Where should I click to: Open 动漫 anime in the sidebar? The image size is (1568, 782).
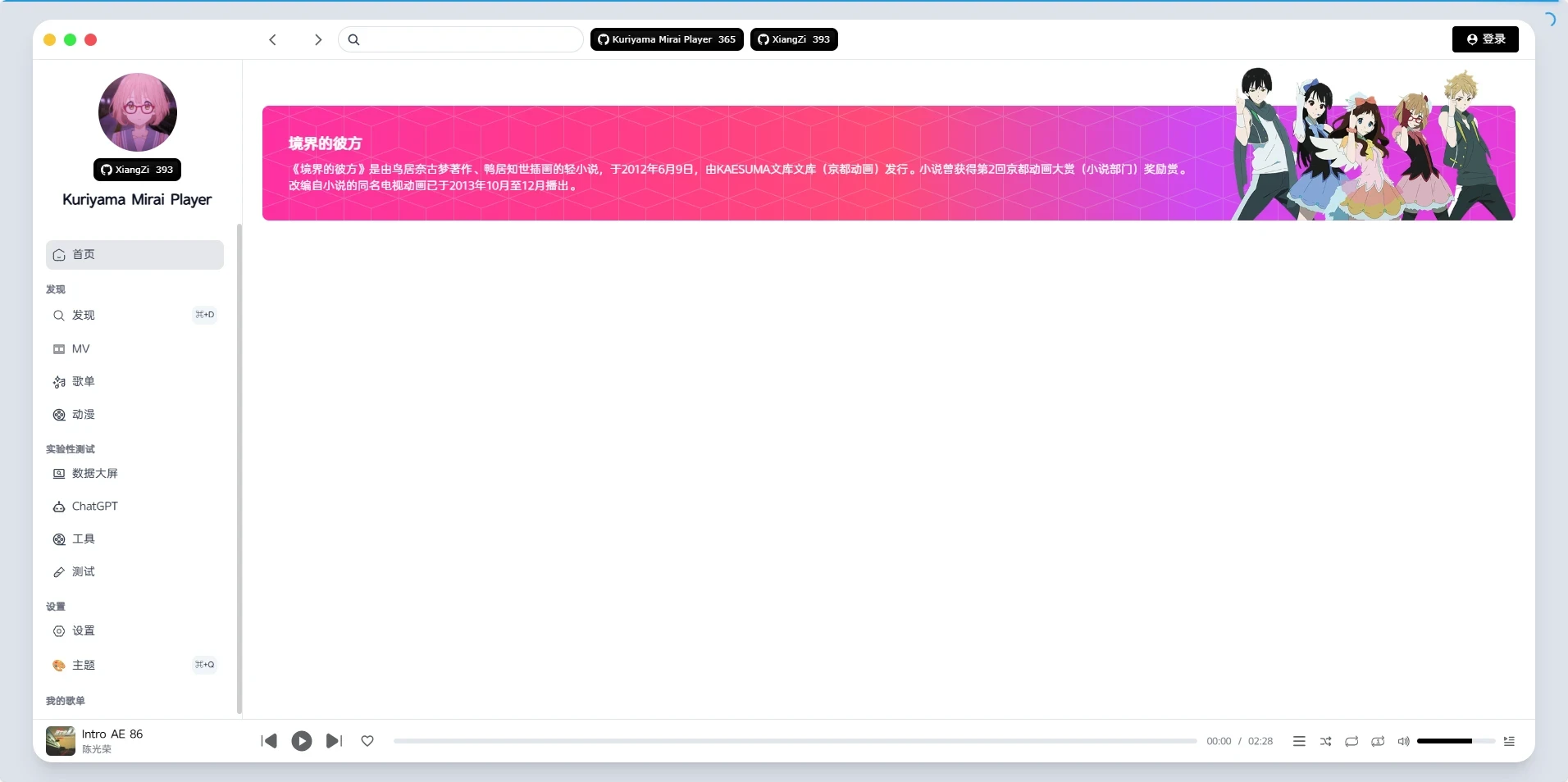click(134, 415)
